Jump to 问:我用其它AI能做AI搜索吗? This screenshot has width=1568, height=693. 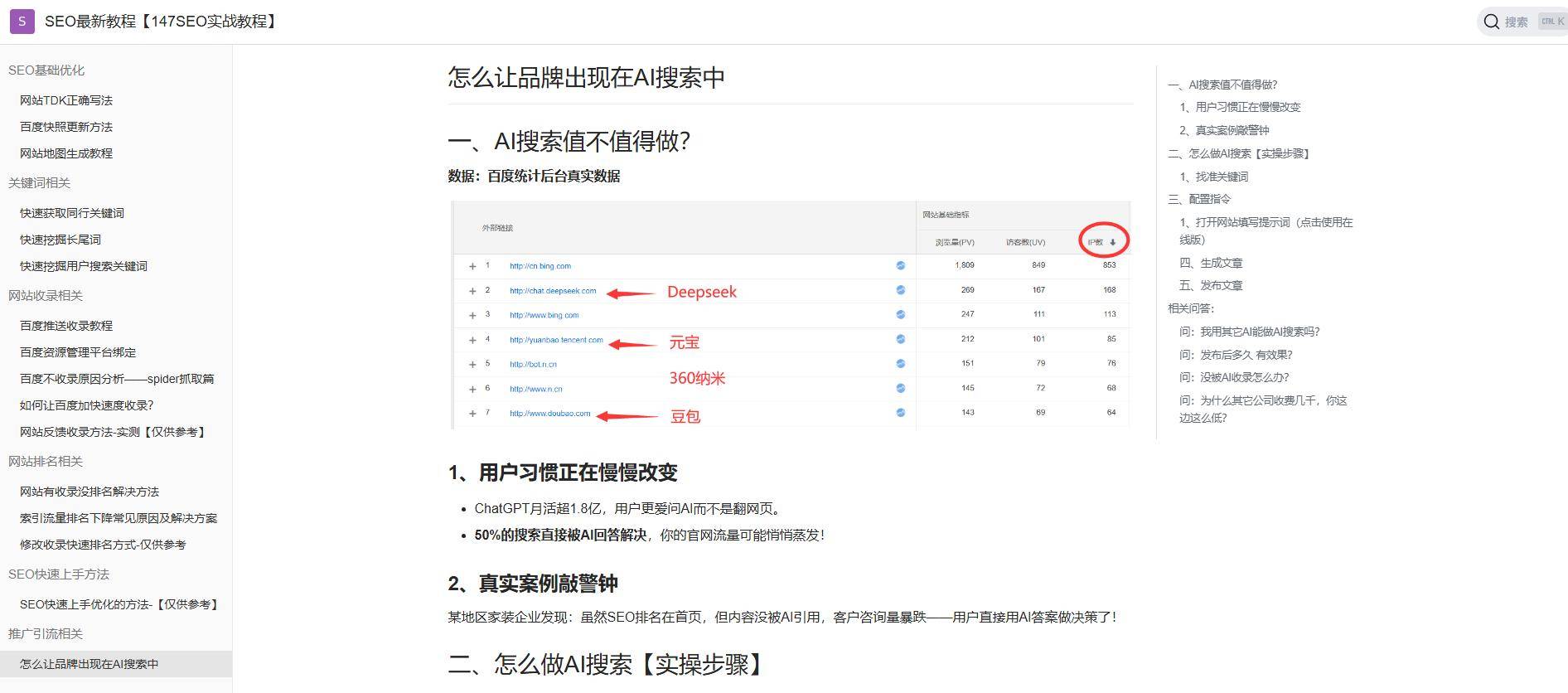pos(1249,332)
